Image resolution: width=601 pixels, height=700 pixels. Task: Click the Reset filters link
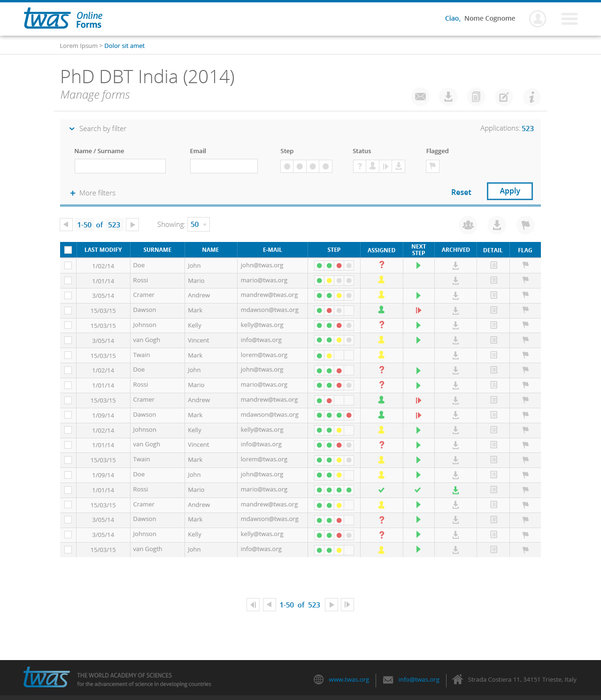tap(461, 192)
